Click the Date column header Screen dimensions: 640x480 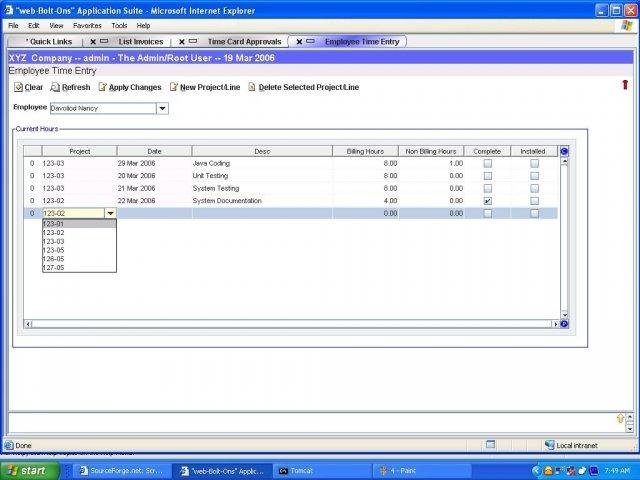154,151
